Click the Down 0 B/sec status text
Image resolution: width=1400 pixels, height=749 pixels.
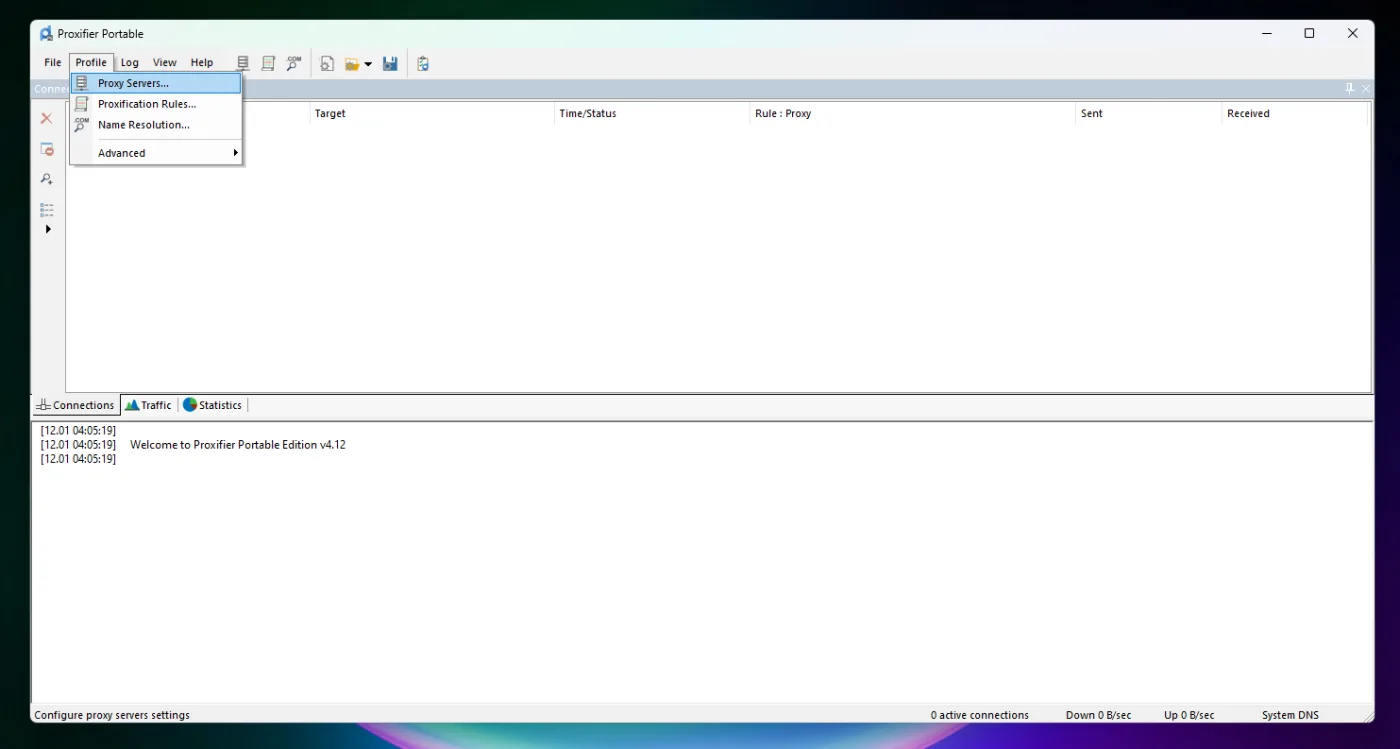1098,715
